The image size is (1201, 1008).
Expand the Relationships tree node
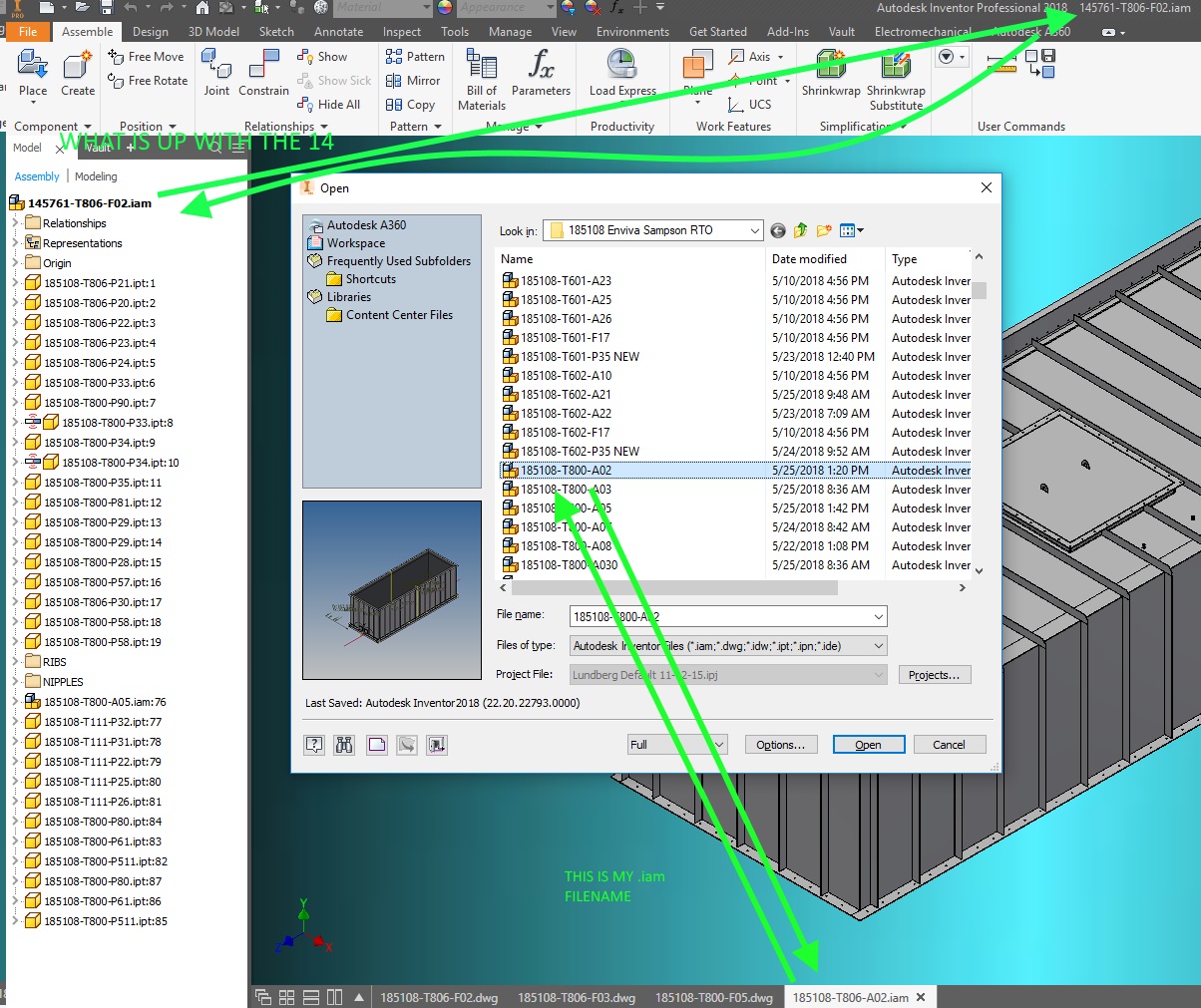pyautogui.click(x=15, y=223)
